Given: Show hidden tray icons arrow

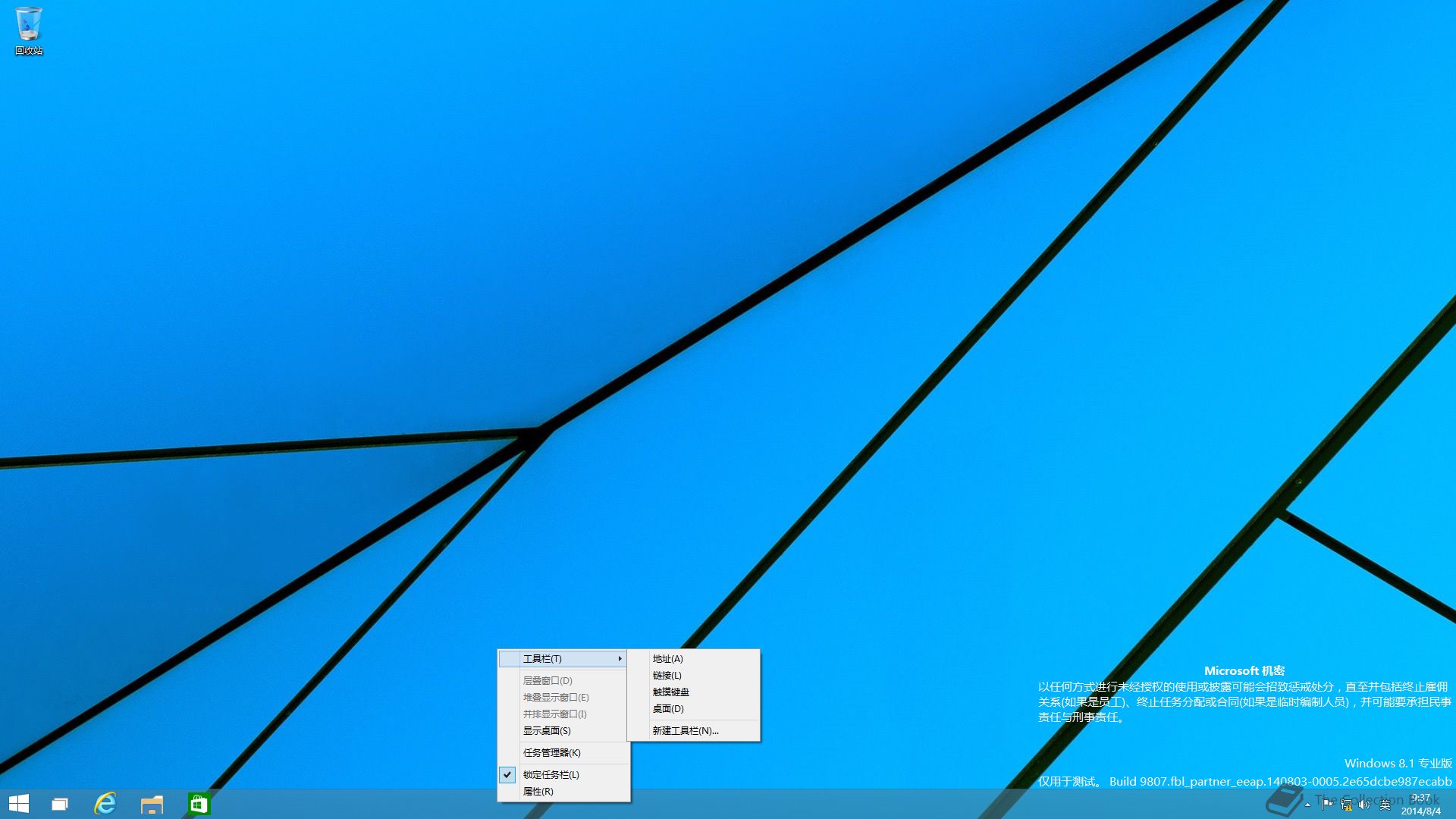Looking at the screenshot, I should [x=1307, y=805].
